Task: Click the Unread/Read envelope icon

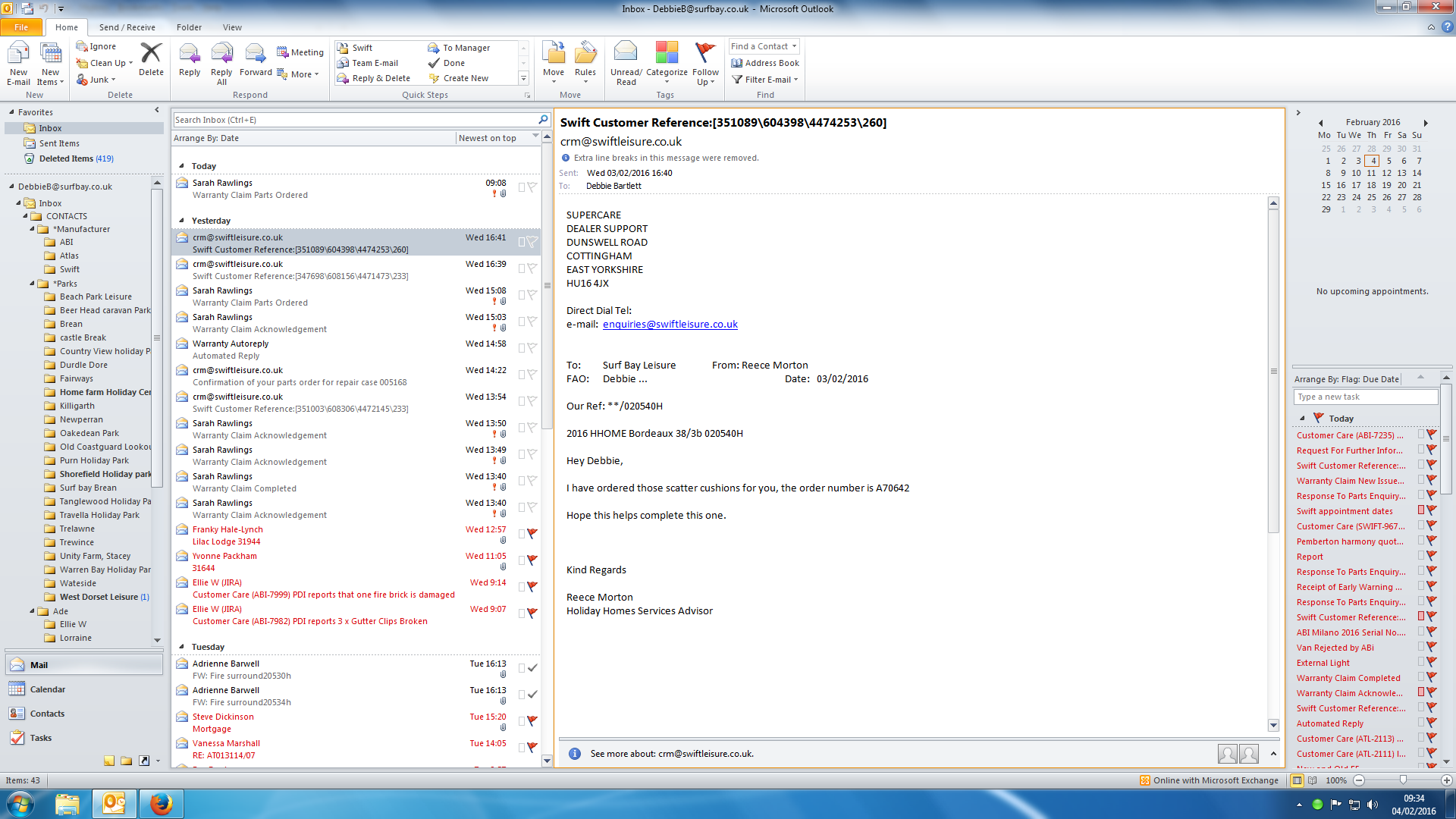Action: tap(626, 55)
